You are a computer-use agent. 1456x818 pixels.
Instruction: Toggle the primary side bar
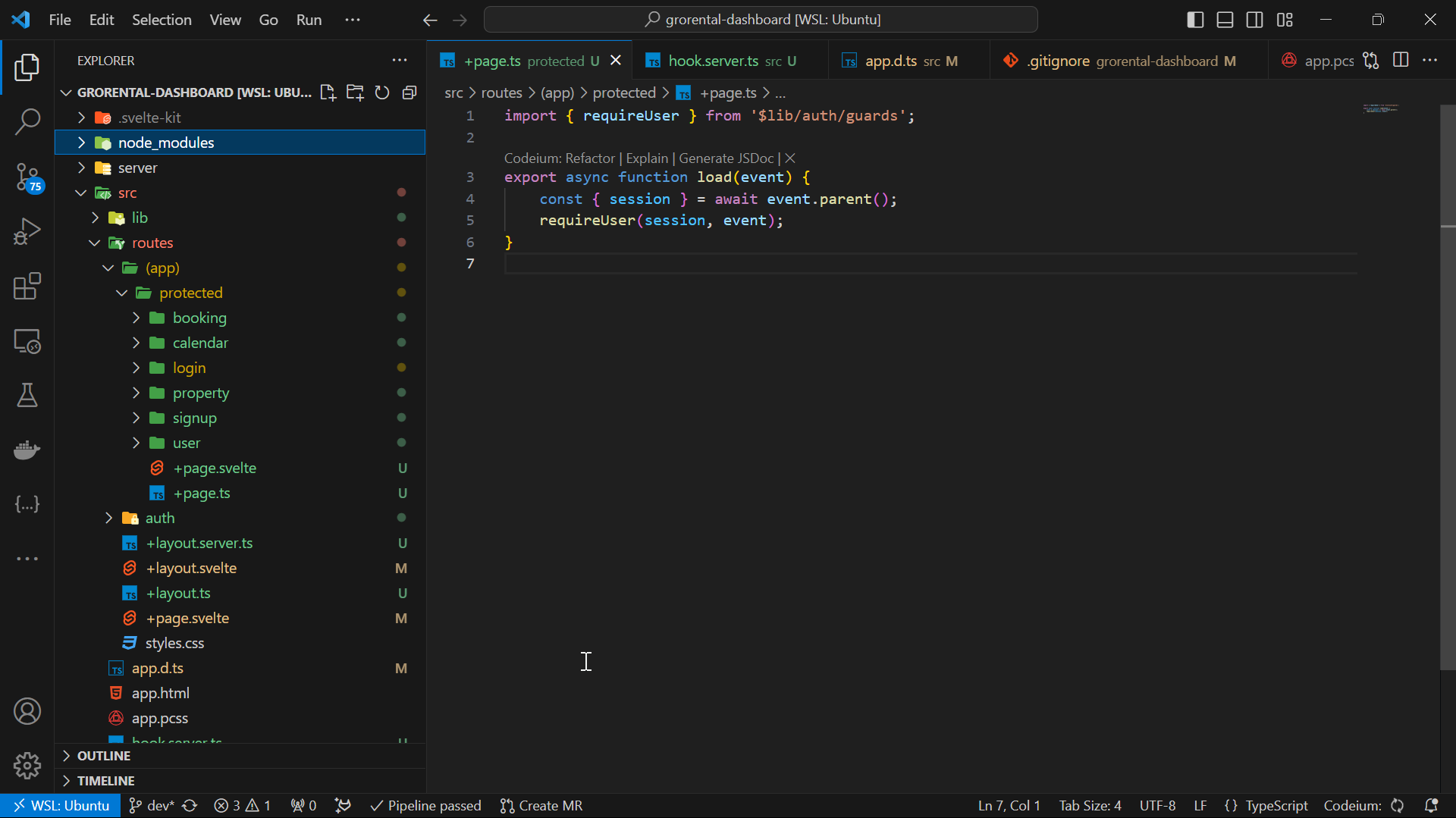tap(1195, 20)
